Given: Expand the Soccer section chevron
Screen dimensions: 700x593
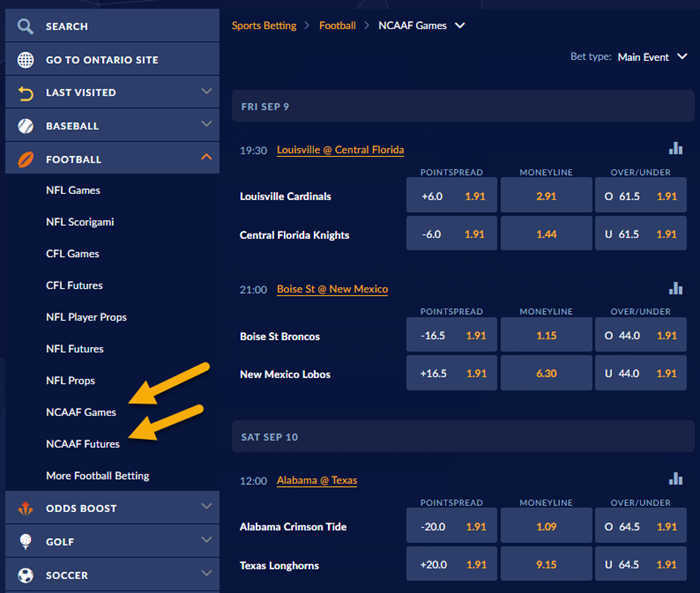Looking at the screenshot, I should 206,572.
